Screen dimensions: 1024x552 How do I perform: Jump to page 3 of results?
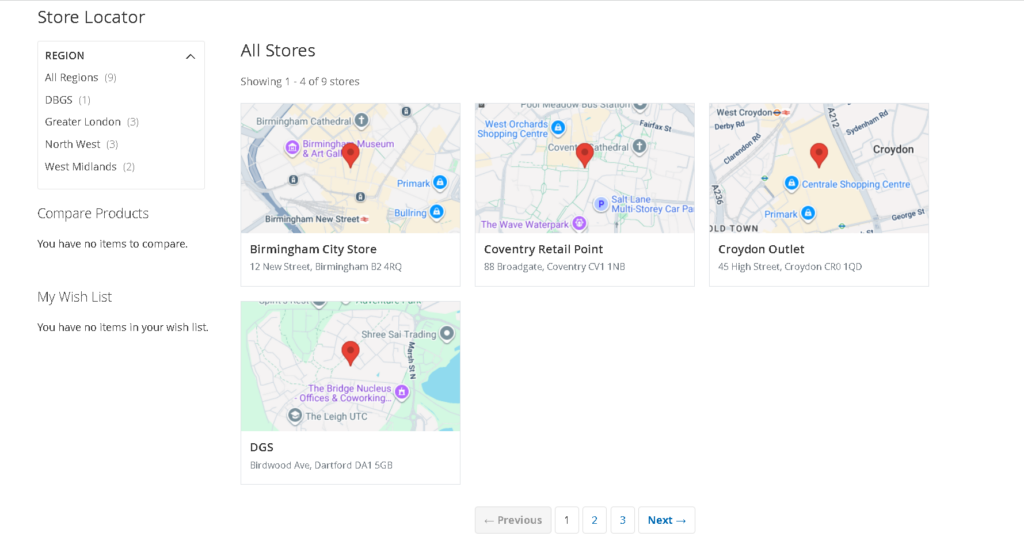(622, 520)
